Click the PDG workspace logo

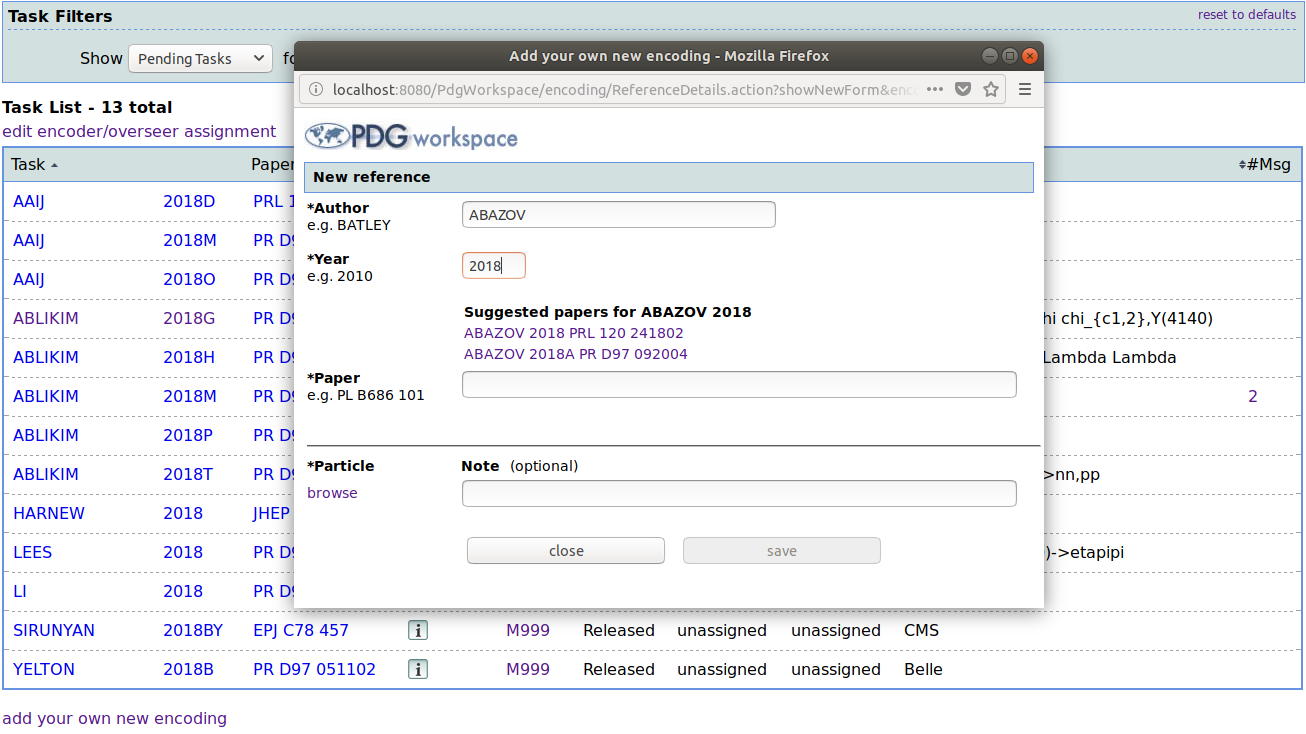[411, 136]
